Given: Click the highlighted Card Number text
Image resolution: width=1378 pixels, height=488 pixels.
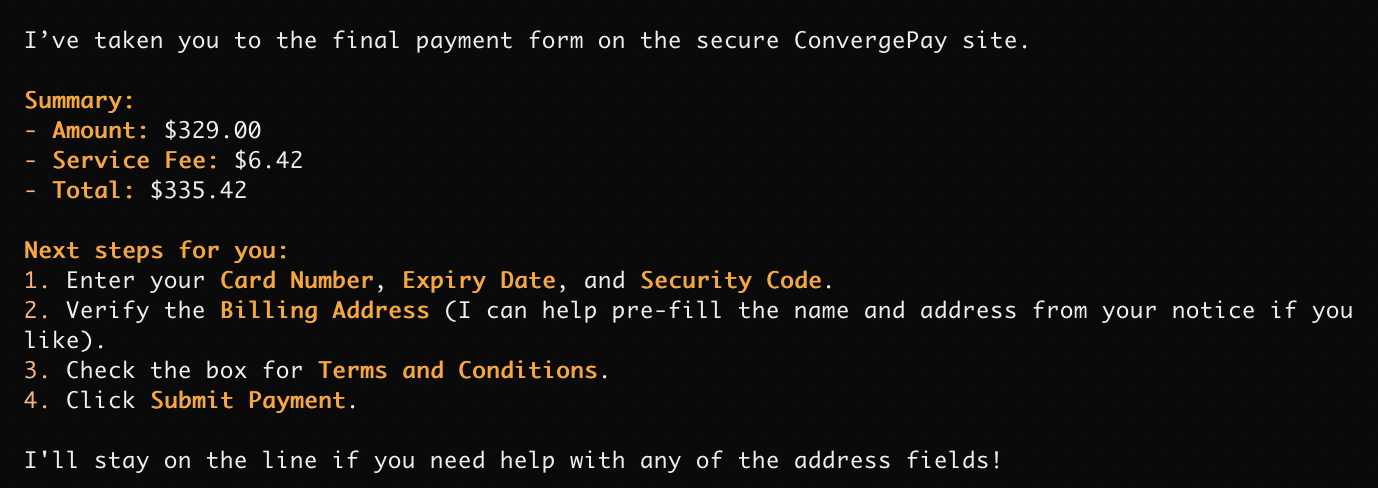Looking at the screenshot, I should tap(296, 280).
